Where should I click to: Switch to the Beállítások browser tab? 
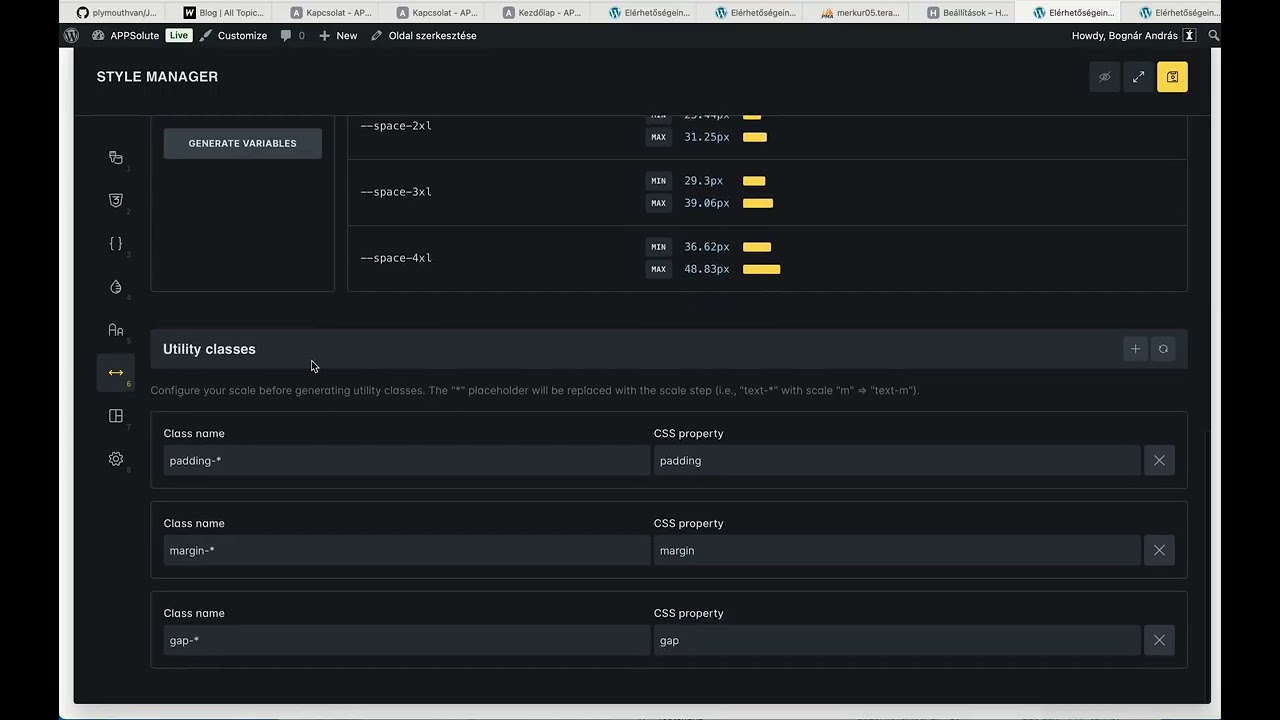(x=965, y=12)
